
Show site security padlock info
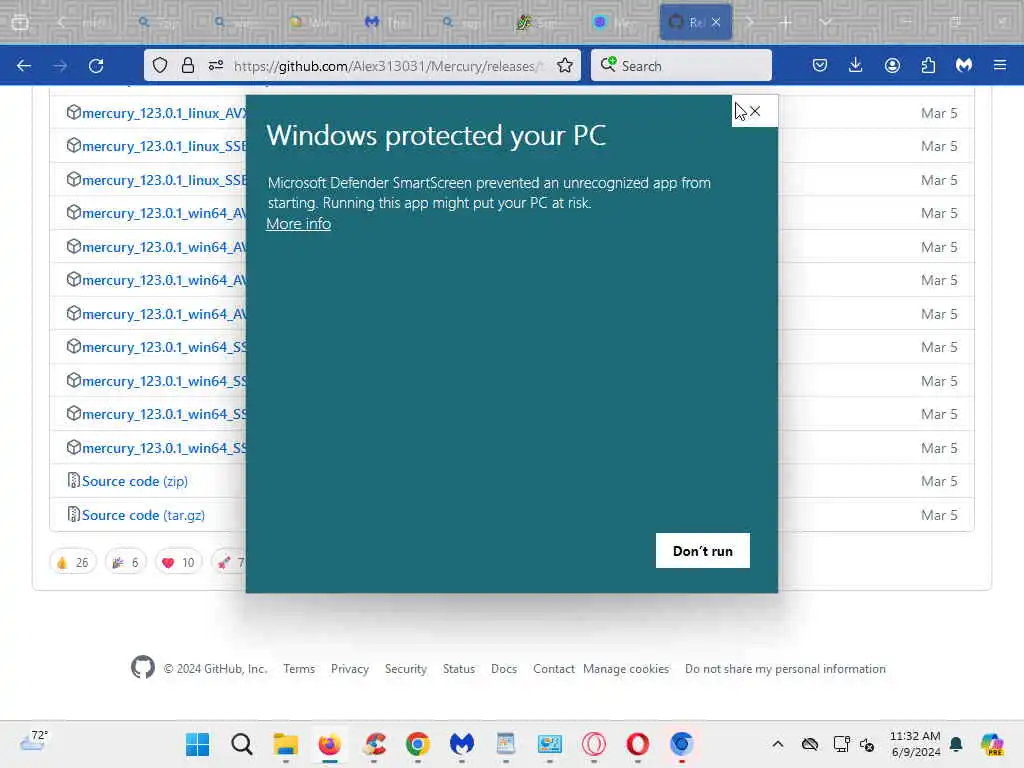click(188, 65)
